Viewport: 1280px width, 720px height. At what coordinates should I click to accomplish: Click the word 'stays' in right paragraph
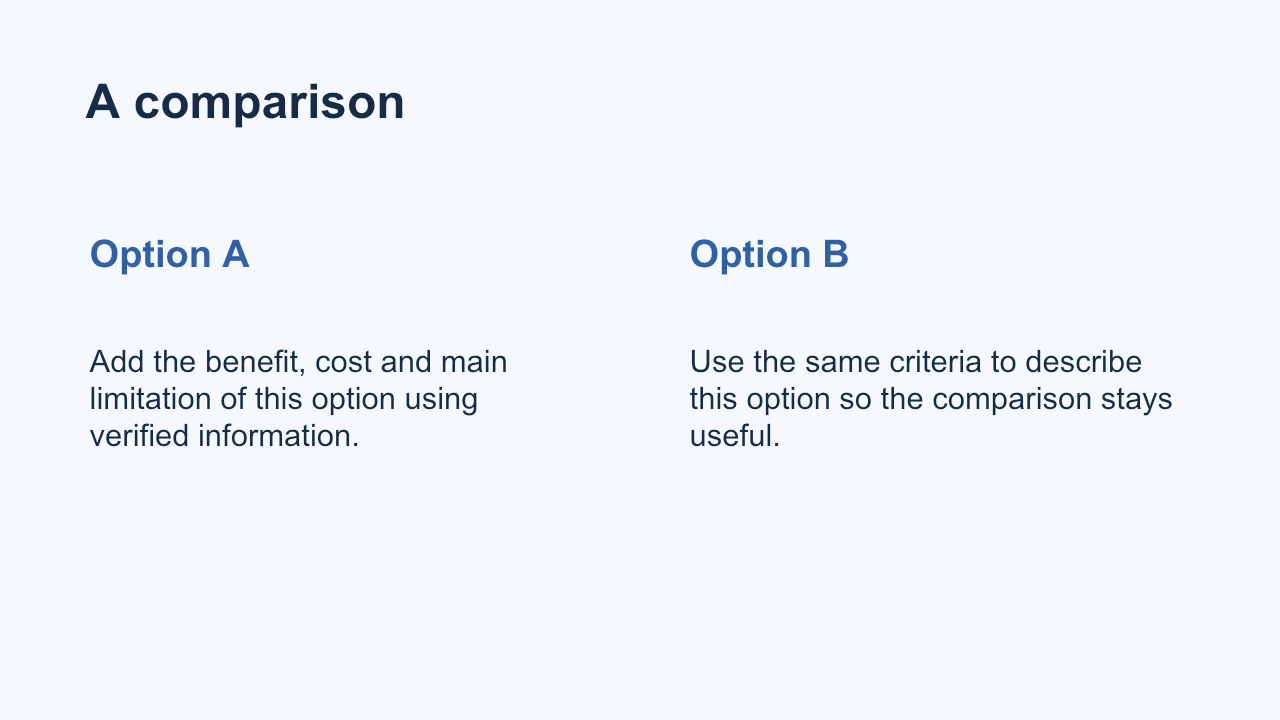pos(1136,399)
